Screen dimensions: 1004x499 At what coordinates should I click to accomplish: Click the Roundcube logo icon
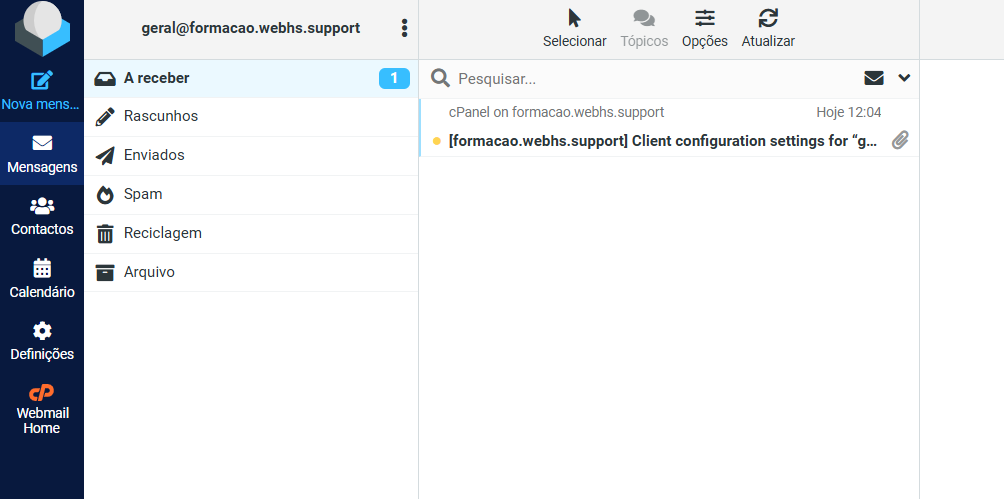(42, 30)
